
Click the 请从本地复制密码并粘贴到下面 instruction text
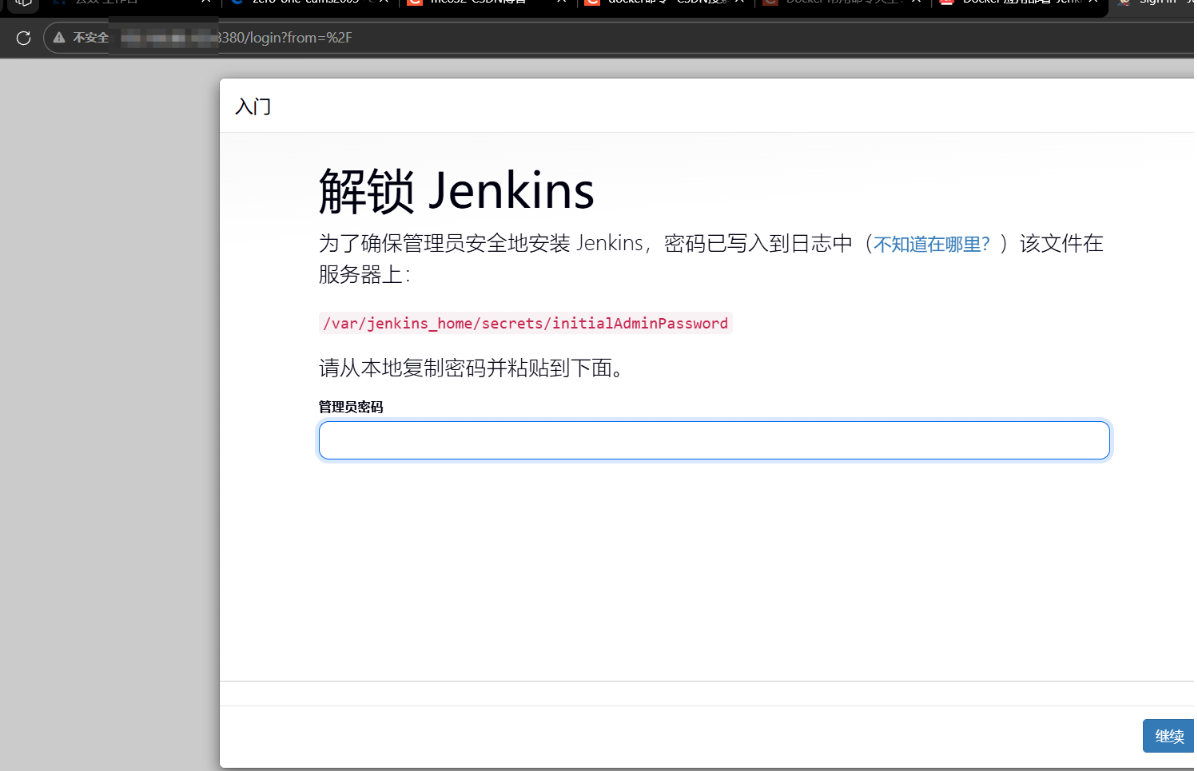(471, 368)
